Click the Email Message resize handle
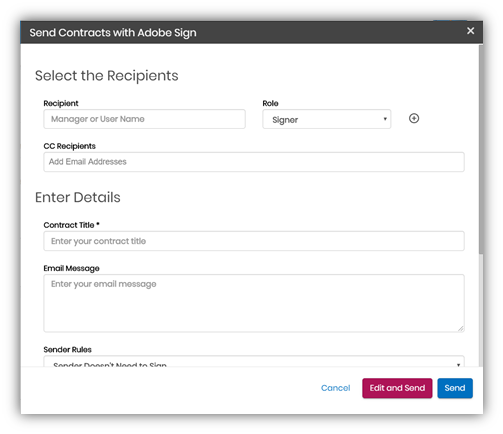 (x=461, y=329)
